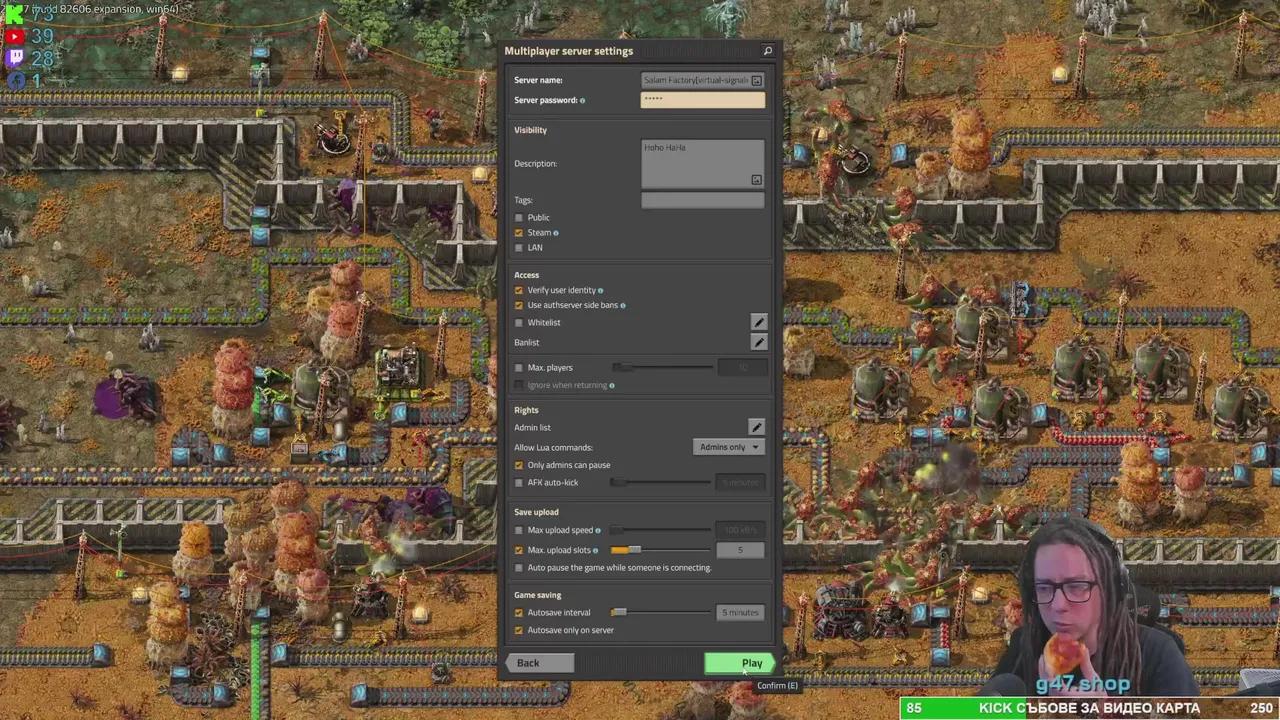
Task: Click the Max upload speed slider
Action: (x=661, y=530)
